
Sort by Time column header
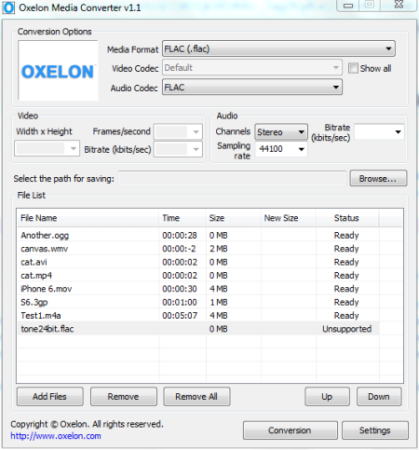(182, 218)
